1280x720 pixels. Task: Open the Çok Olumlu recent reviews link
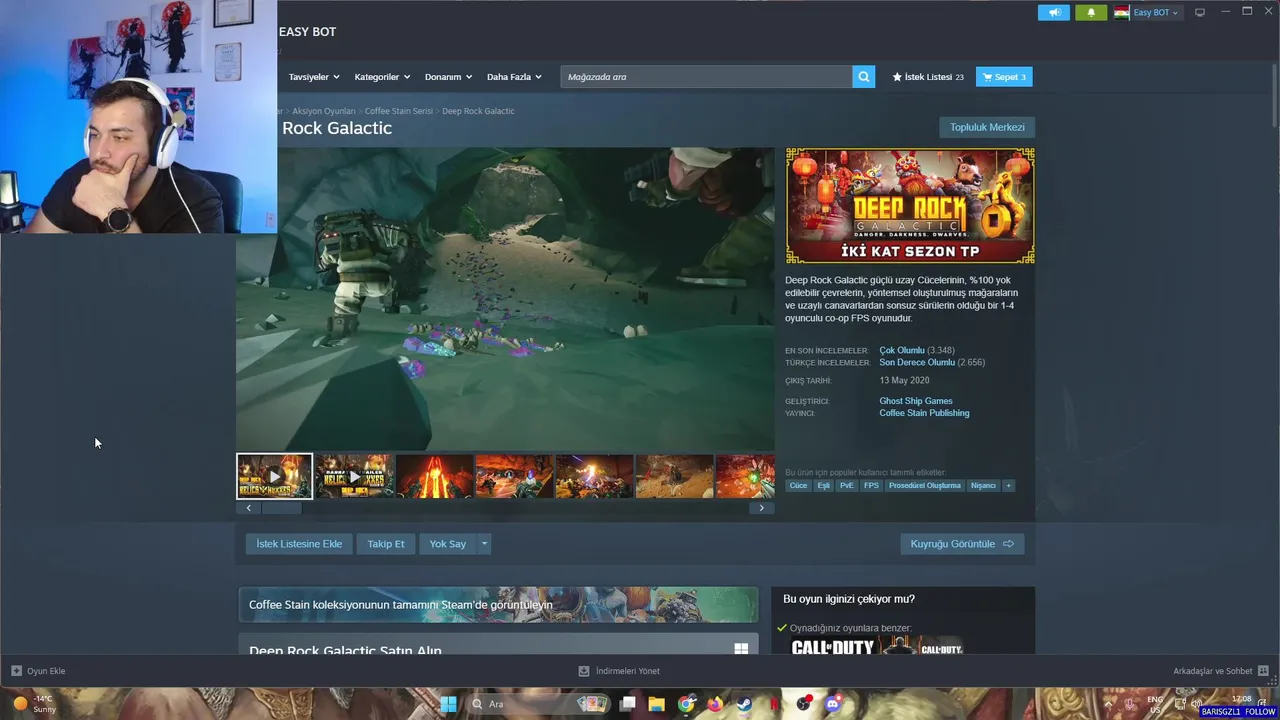[902, 350]
